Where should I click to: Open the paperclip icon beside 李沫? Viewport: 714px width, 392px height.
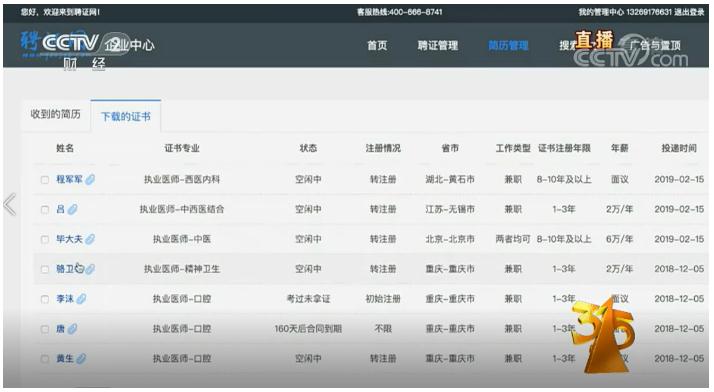[81, 299]
